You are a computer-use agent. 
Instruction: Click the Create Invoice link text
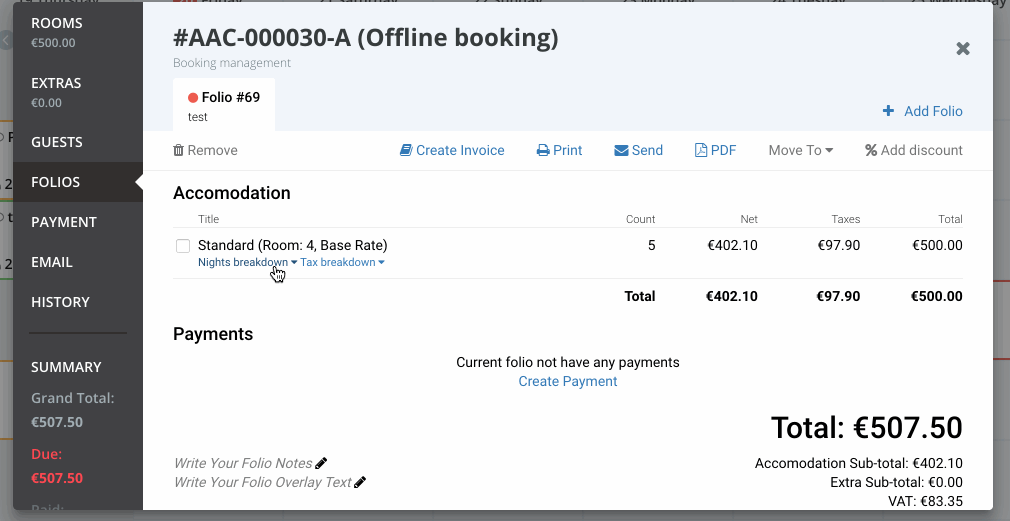460,150
